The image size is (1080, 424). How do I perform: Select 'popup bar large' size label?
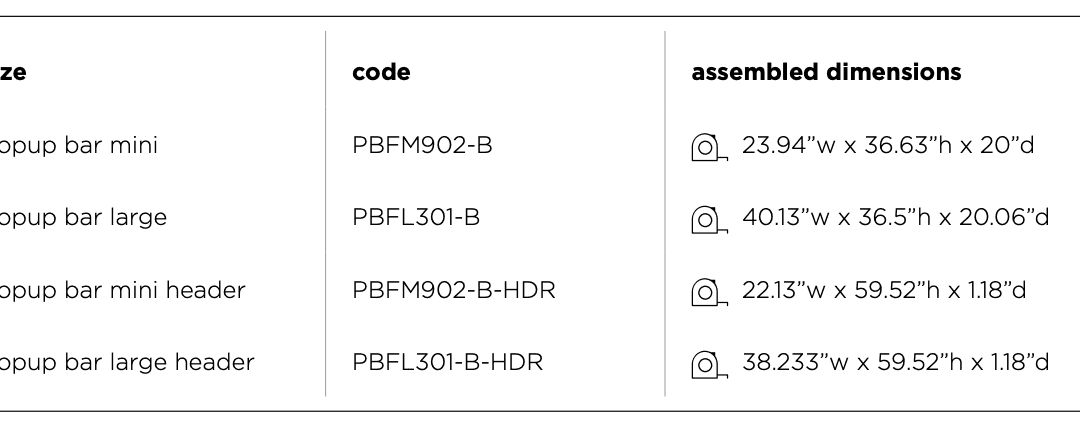[x=83, y=218]
